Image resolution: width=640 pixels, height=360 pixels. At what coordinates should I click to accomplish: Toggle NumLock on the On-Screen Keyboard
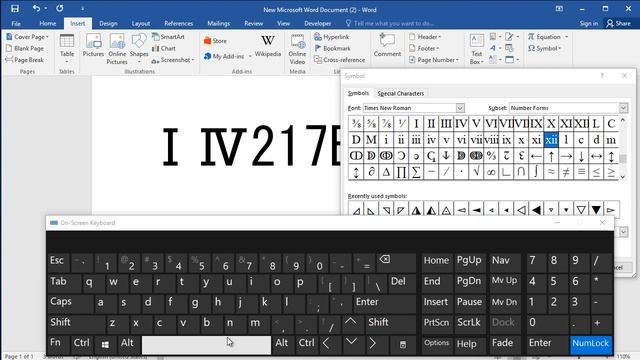point(590,344)
